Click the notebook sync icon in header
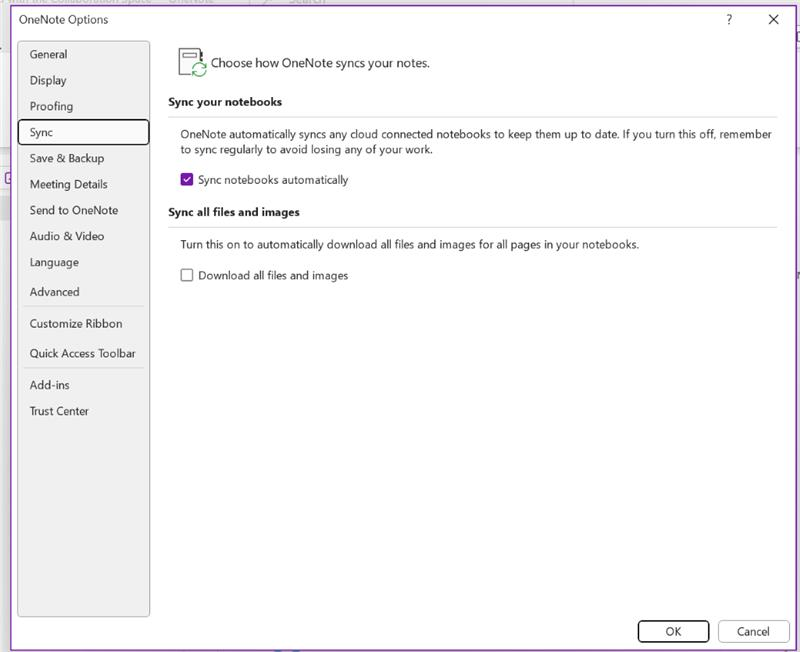This screenshot has width=800, height=652. tap(192, 62)
